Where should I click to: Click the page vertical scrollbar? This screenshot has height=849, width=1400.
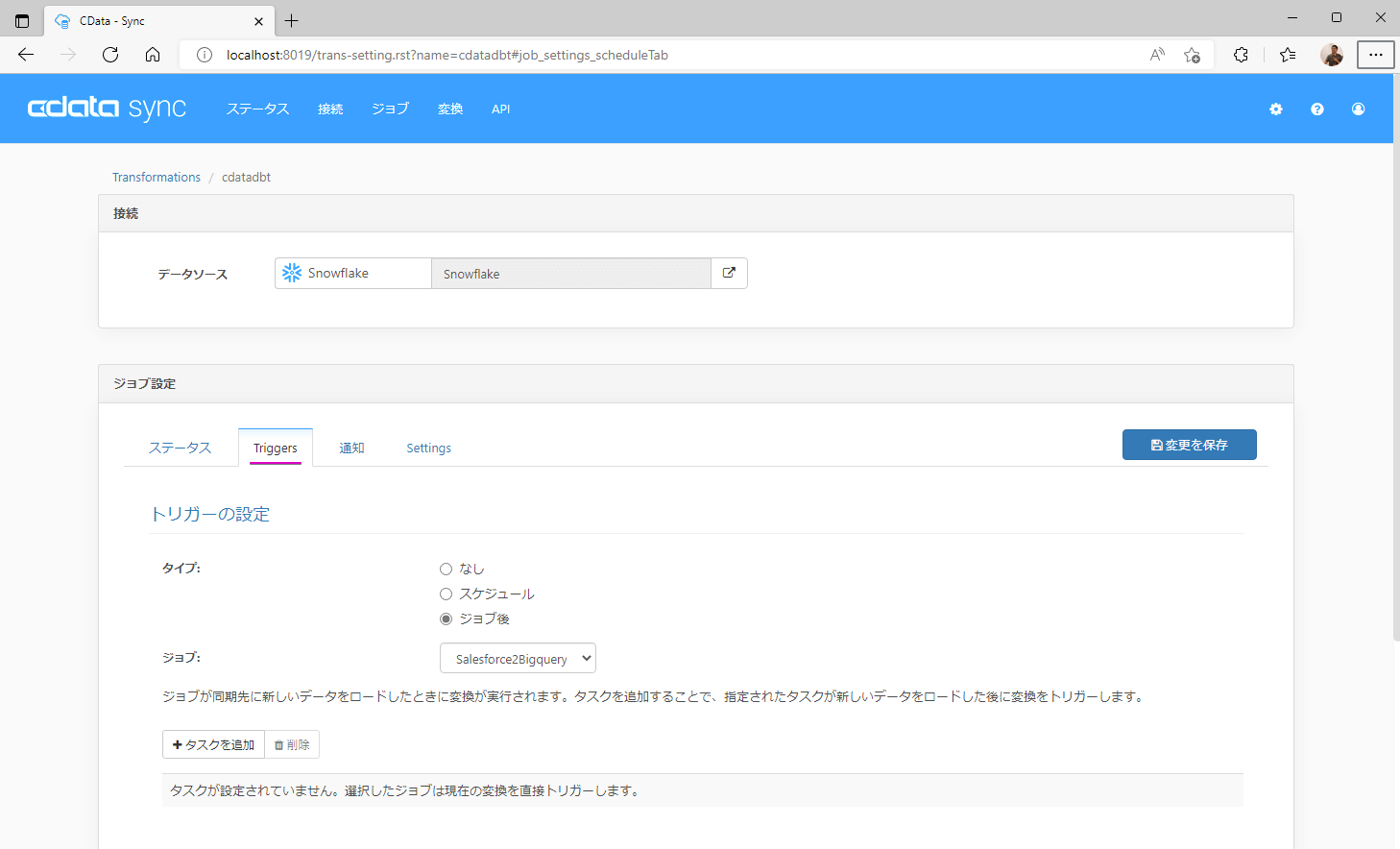(1395, 357)
